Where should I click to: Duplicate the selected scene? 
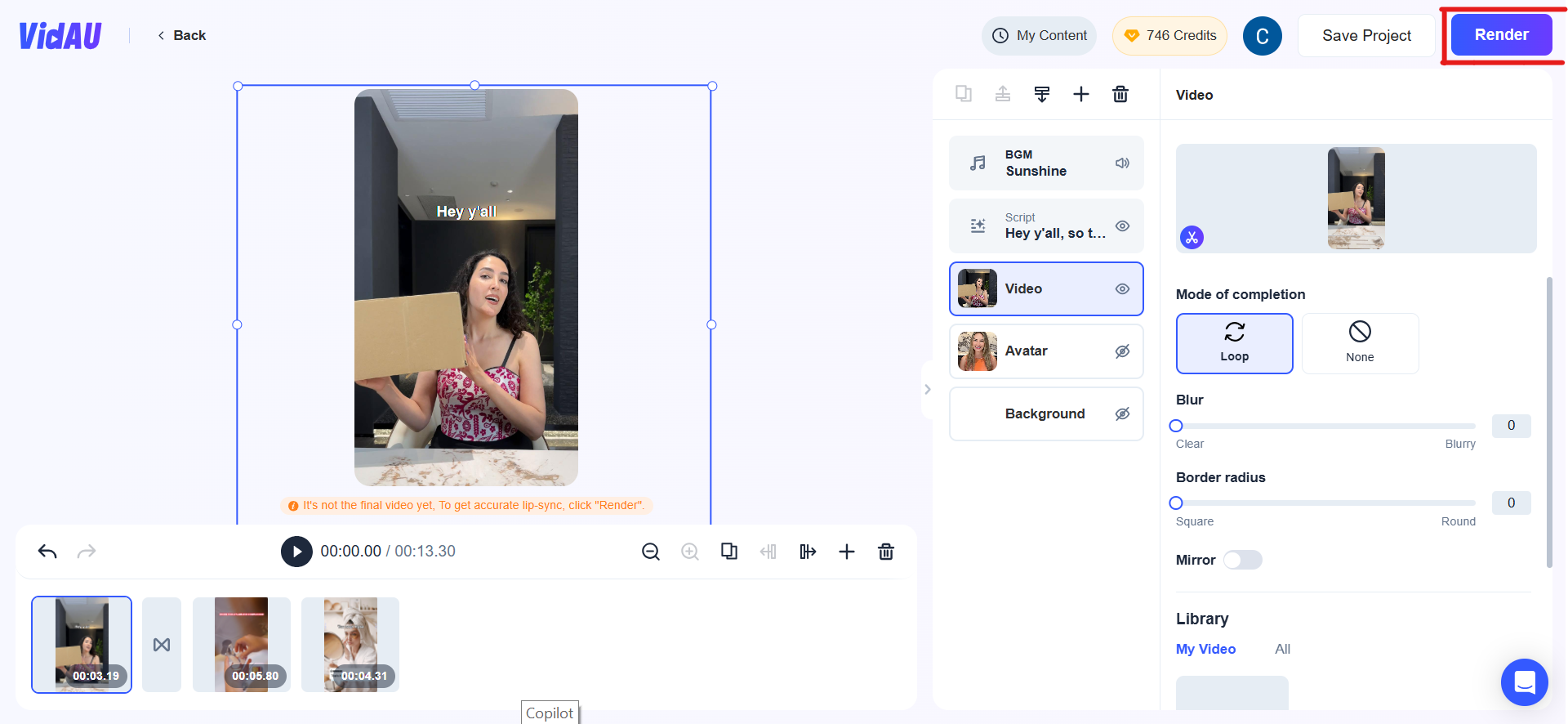pyautogui.click(x=729, y=552)
